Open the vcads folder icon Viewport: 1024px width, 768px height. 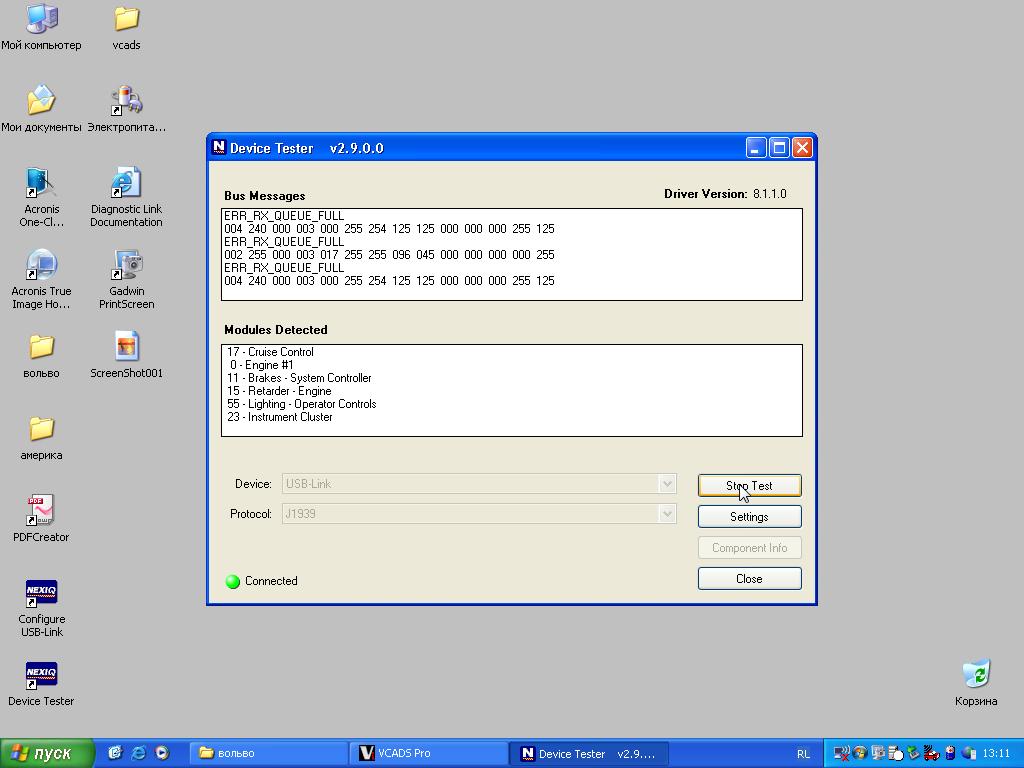click(x=126, y=26)
